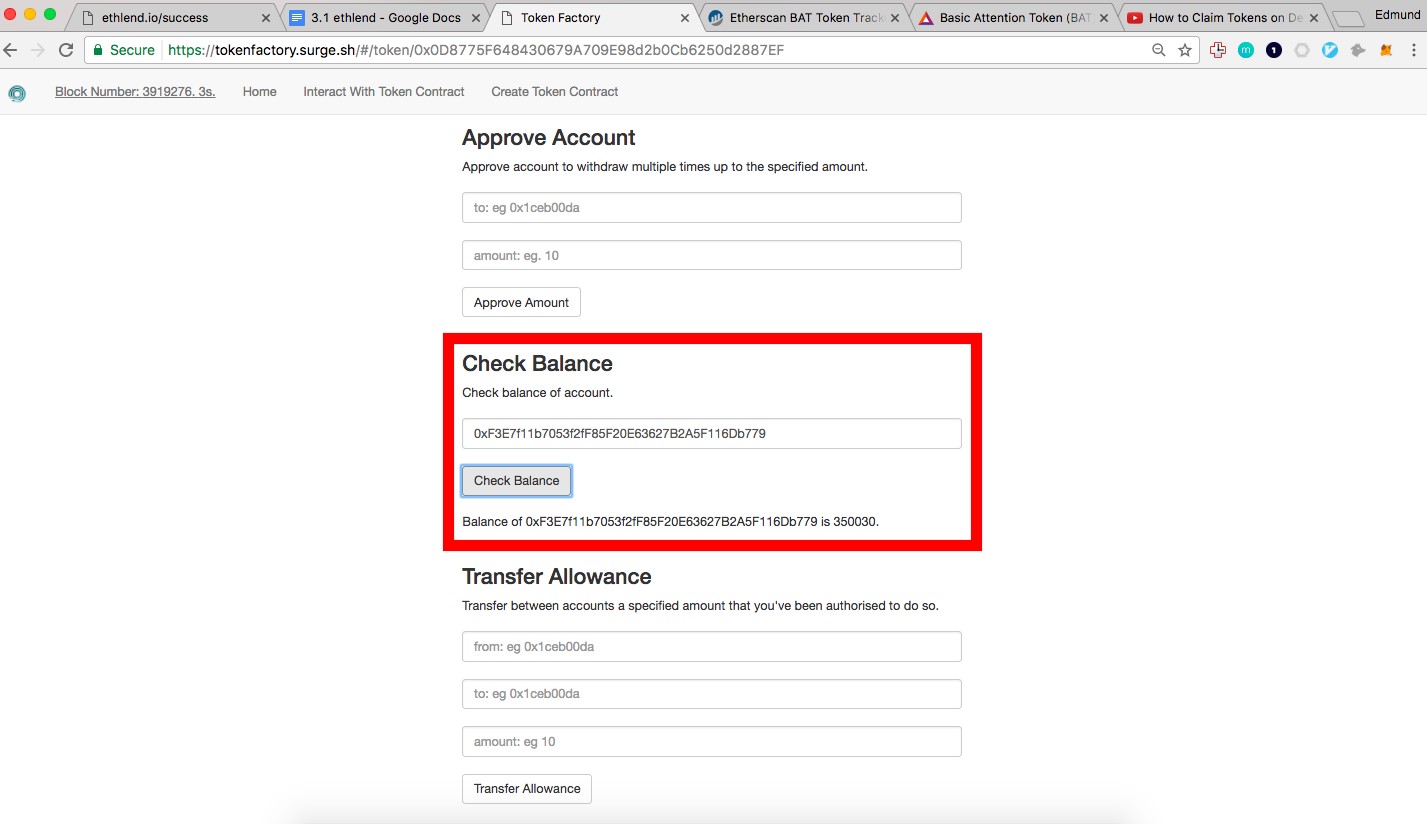
Task: Focus the Transfer Allowance 'to' field
Action: [x=711, y=693]
